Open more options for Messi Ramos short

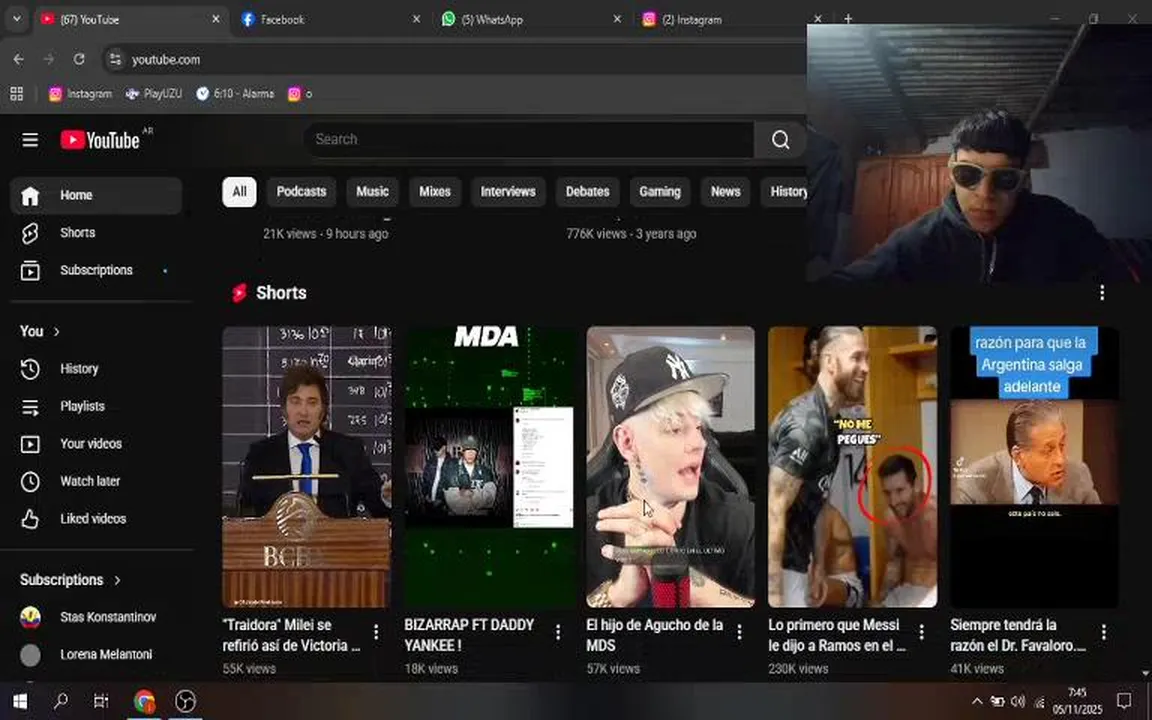(x=921, y=632)
